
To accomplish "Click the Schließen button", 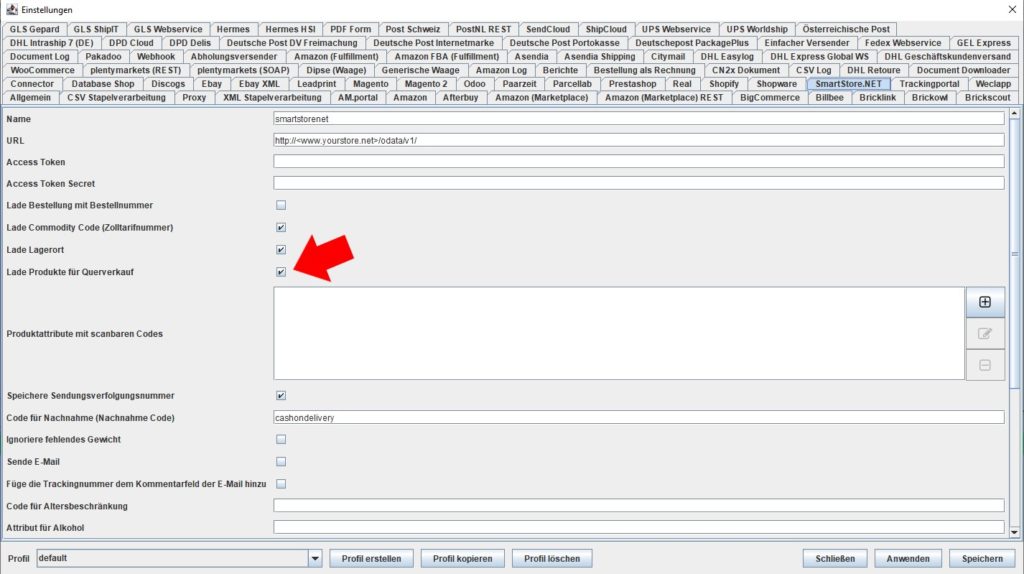I will (835, 558).
